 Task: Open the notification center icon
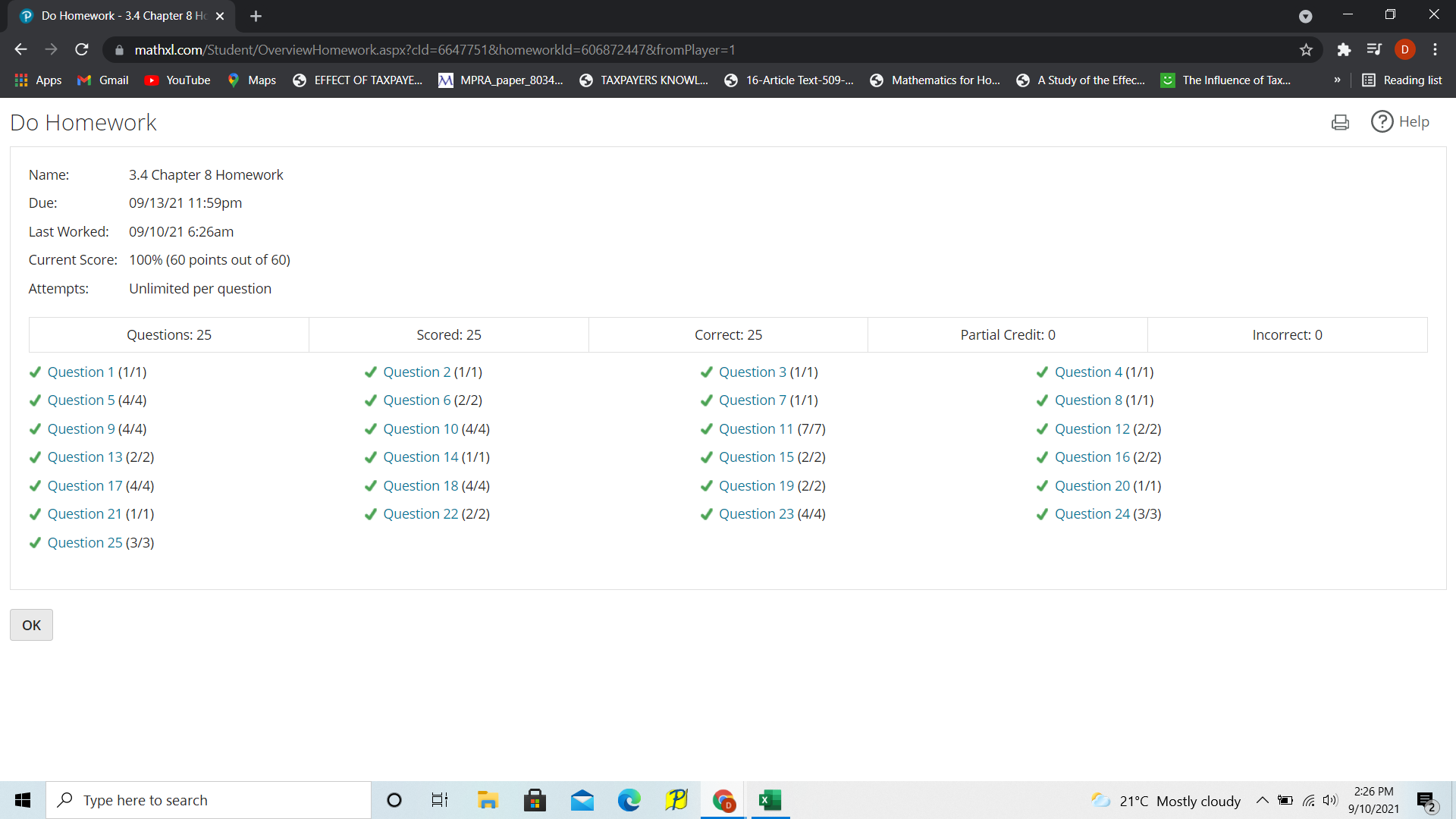point(1427,801)
